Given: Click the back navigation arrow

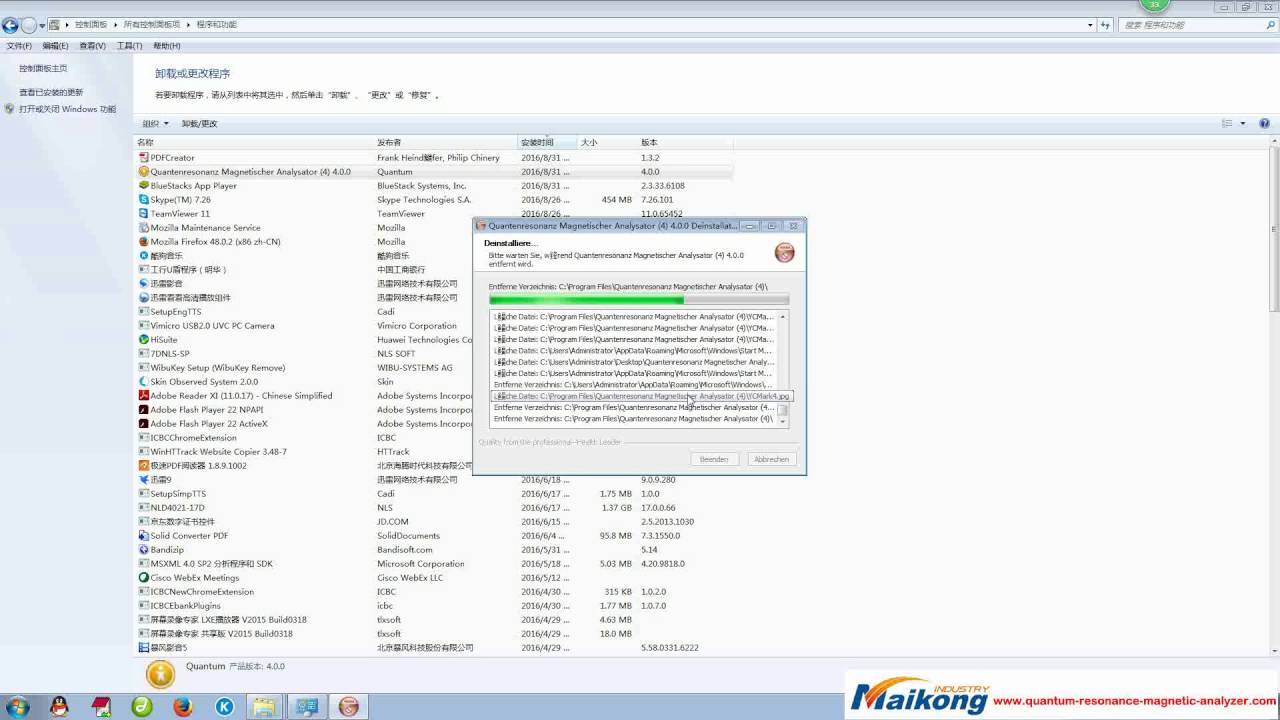Looking at the screenshot, I should [11, 25].
